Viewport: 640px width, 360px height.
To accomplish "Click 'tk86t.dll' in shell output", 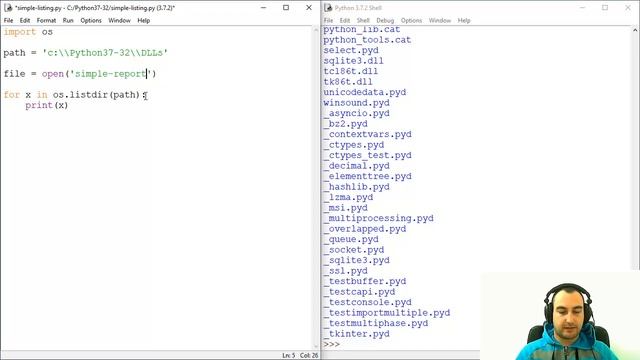I will coord(348,82).
